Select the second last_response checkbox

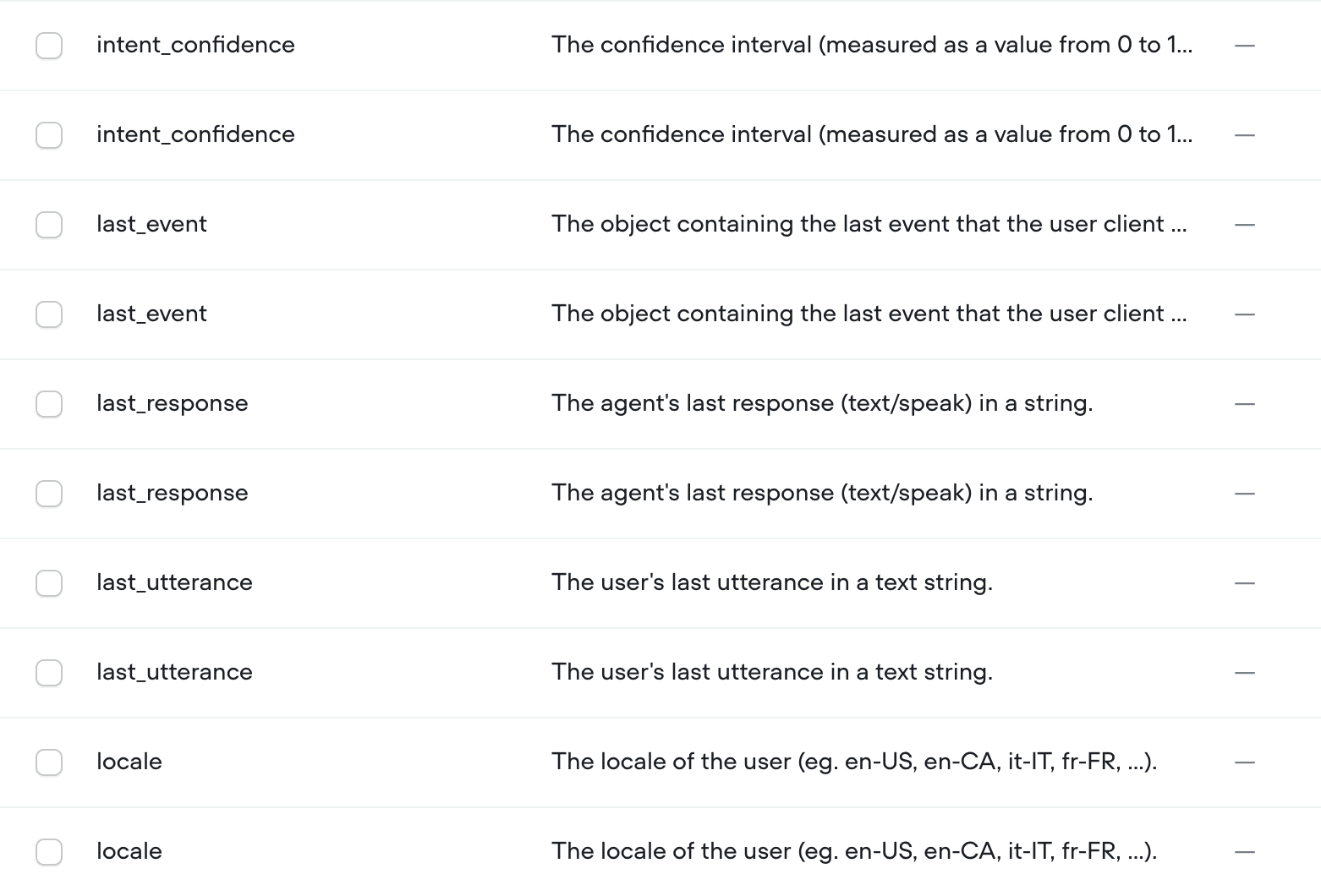pyautogui.click(x=49, y=494)
